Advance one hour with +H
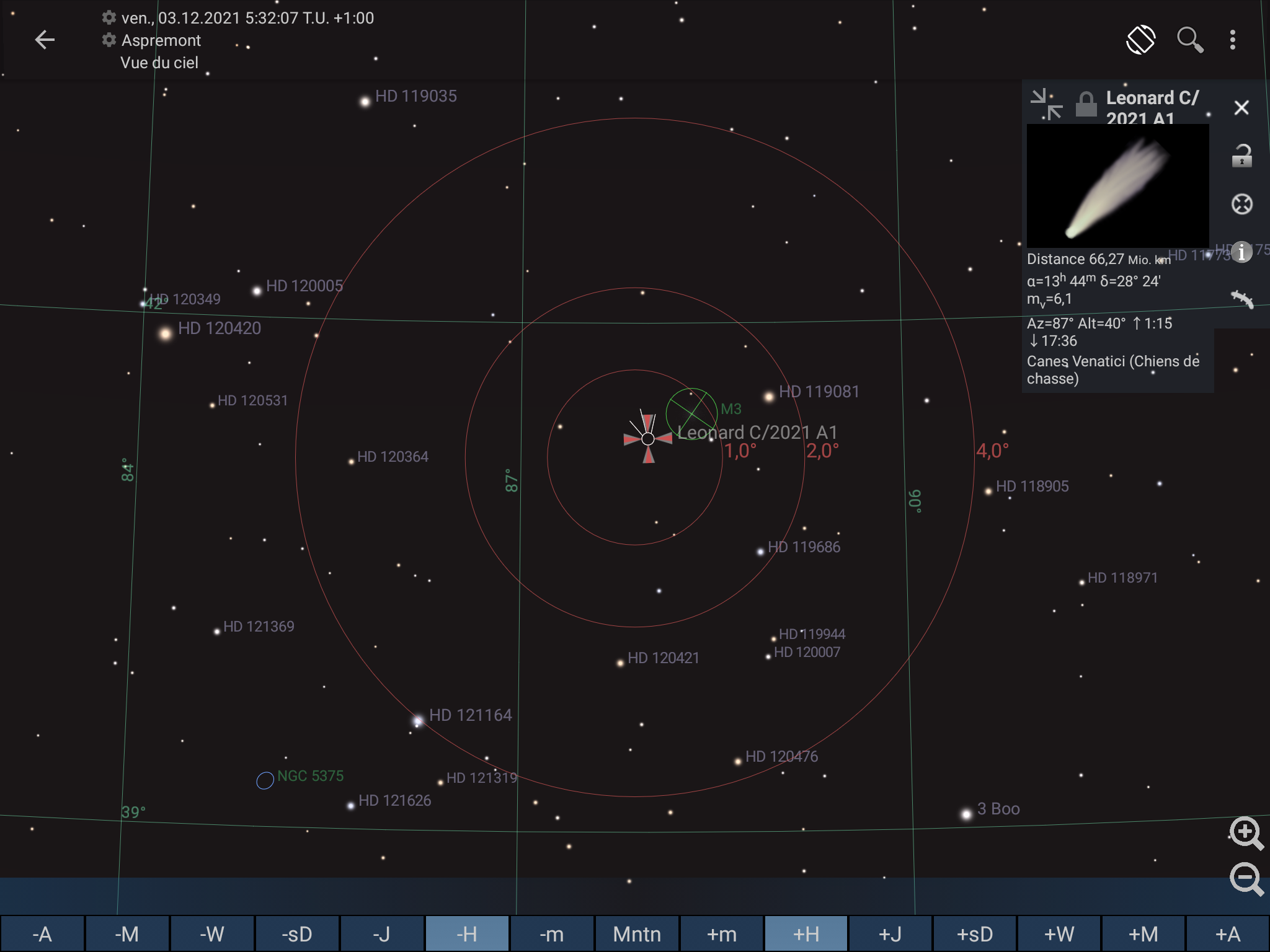This screenshot has height=952, width=1270. point(806,934)
